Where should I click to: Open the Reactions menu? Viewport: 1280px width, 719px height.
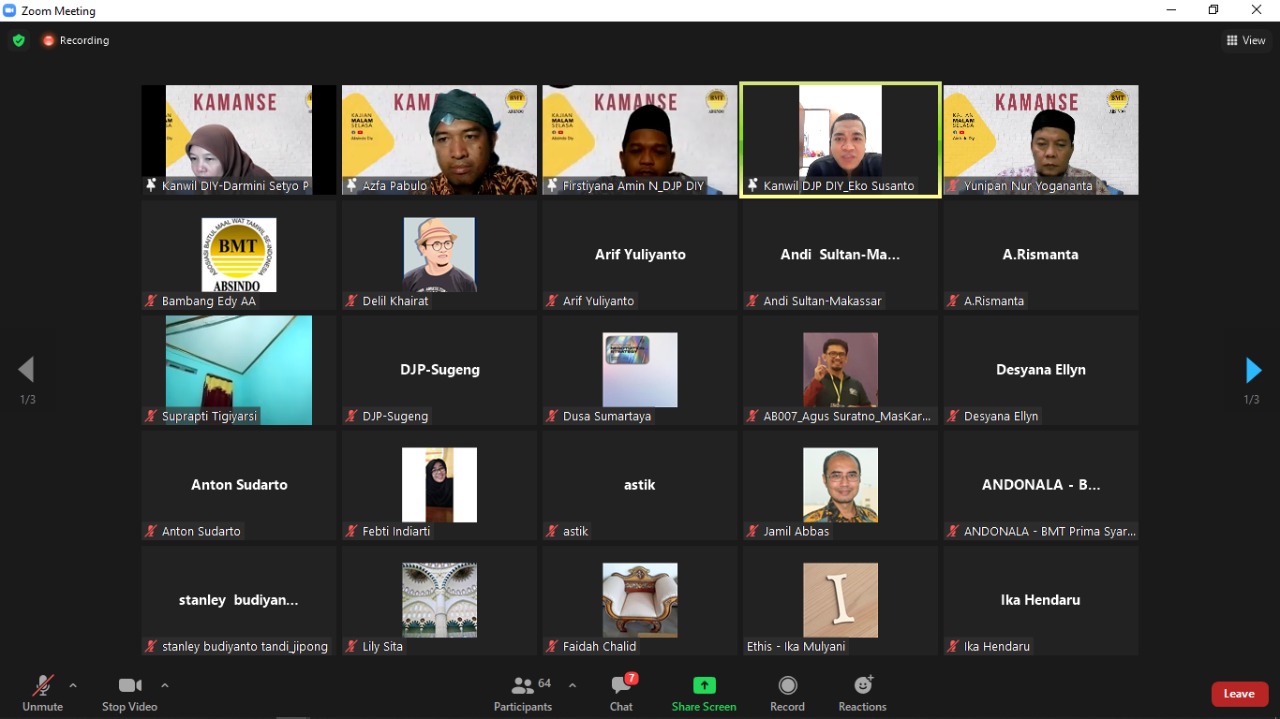[x=862, y=693]
